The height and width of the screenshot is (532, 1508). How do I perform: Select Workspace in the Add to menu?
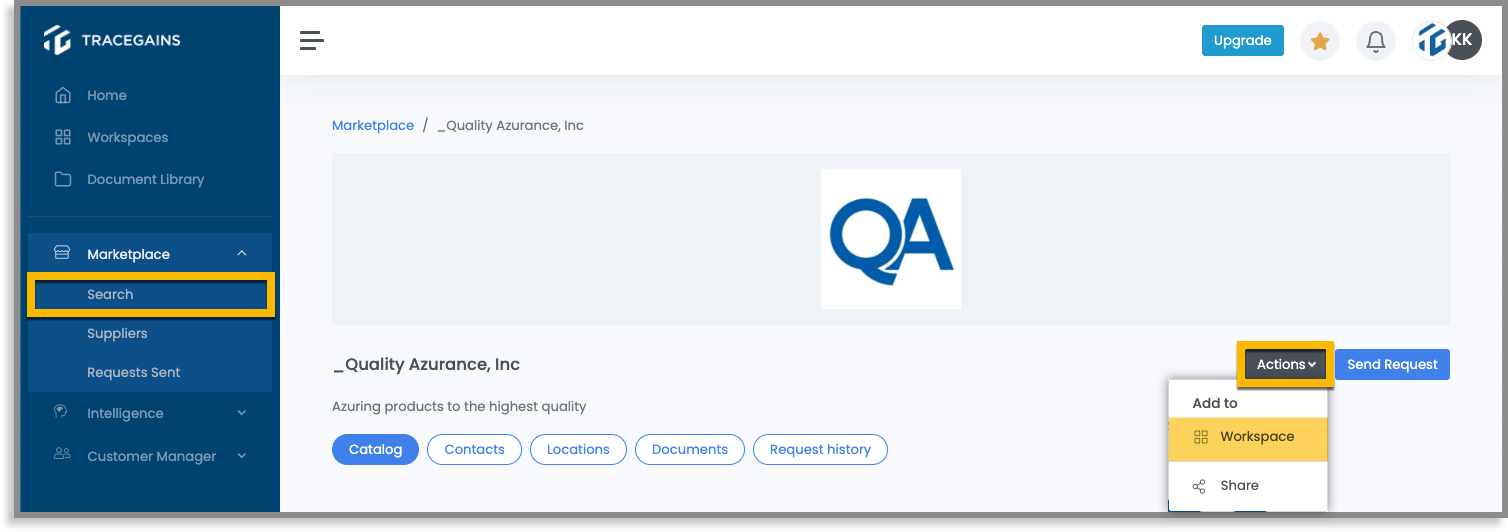[x=1248, y=437]
